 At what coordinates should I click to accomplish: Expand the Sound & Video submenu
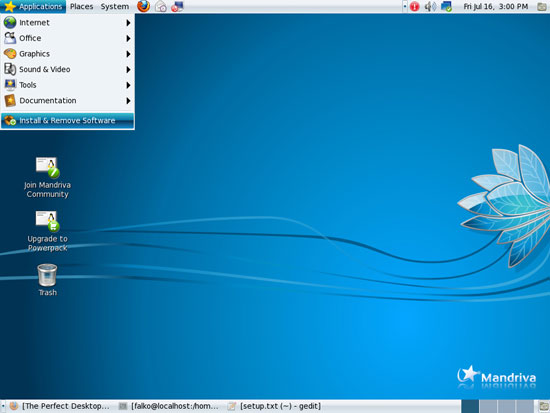[67, 69]
